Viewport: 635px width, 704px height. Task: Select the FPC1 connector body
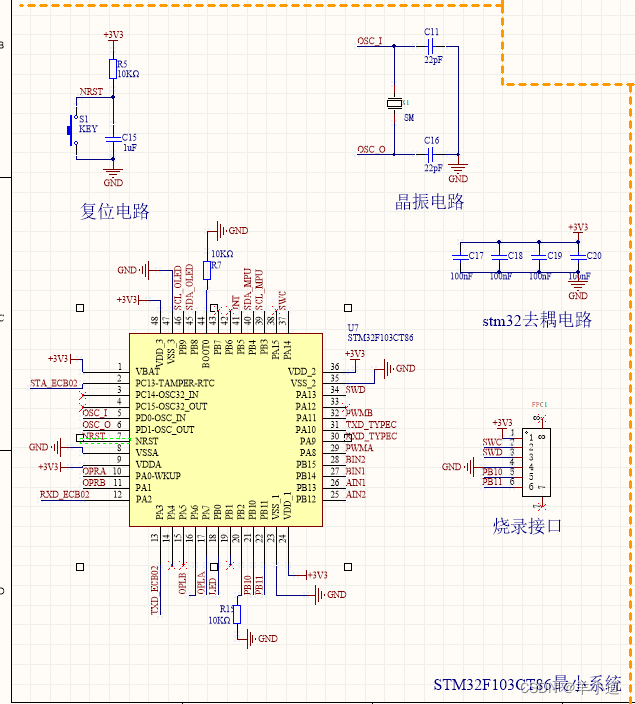(536, 462)
